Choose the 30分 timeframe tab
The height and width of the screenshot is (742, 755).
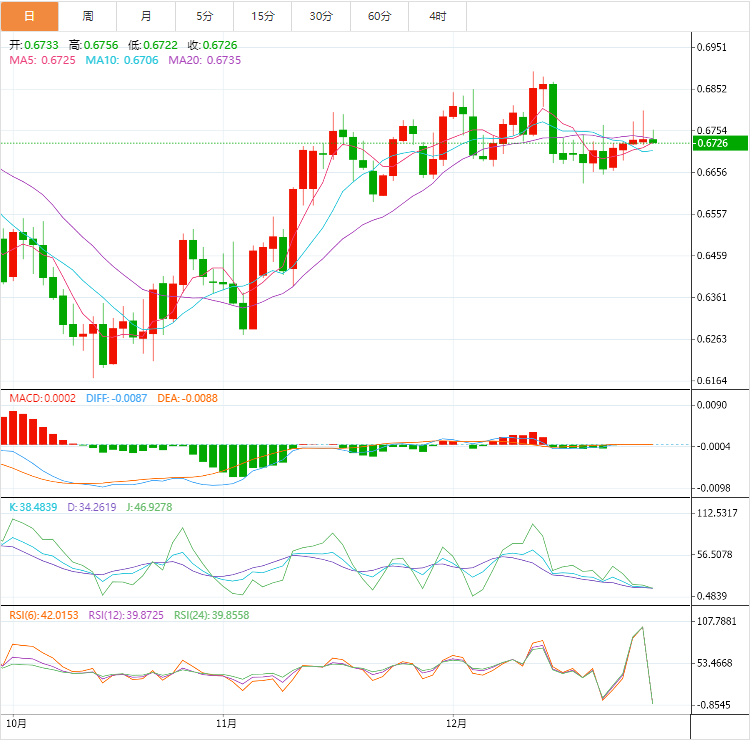coord(321,16)
